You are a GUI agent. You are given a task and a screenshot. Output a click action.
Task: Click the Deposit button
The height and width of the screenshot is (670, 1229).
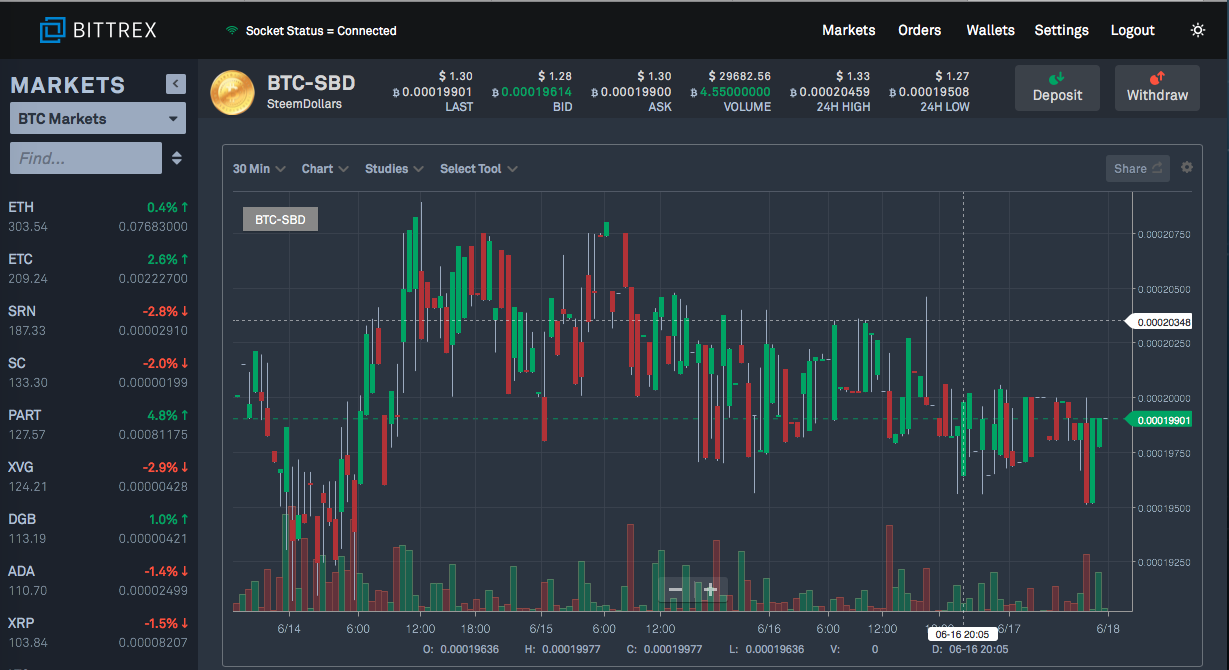pos(1057,88)
